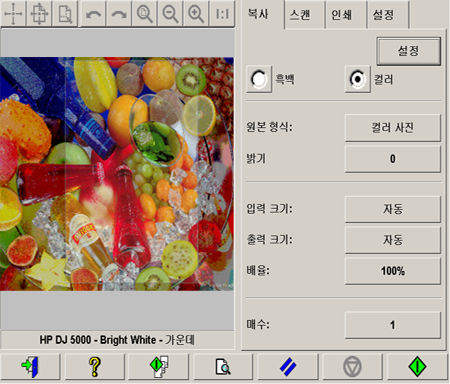450x384 pixels.
Task: Rotate preview counterclockwise with left arrow
Action: tap(93, 13)
